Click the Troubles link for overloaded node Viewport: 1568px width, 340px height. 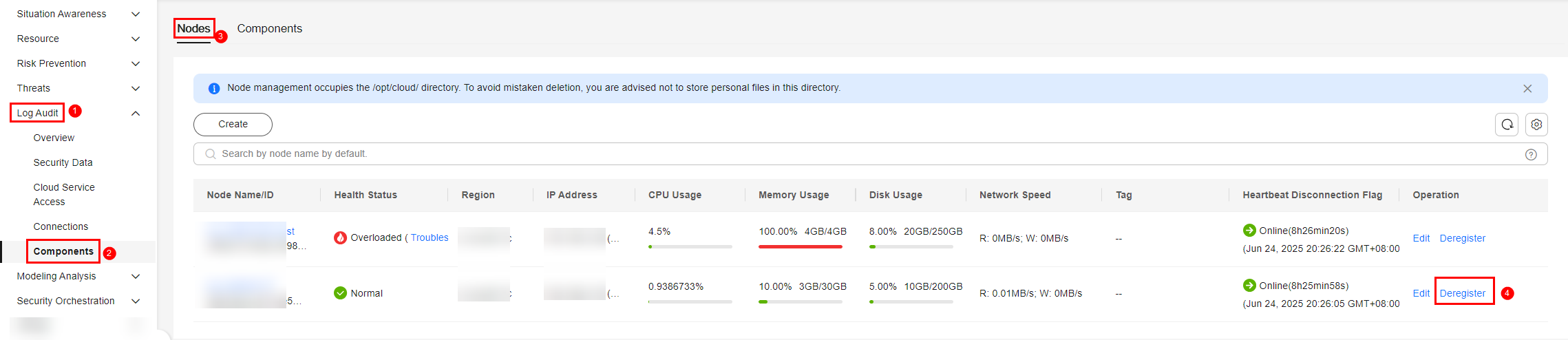pos(430,237)
